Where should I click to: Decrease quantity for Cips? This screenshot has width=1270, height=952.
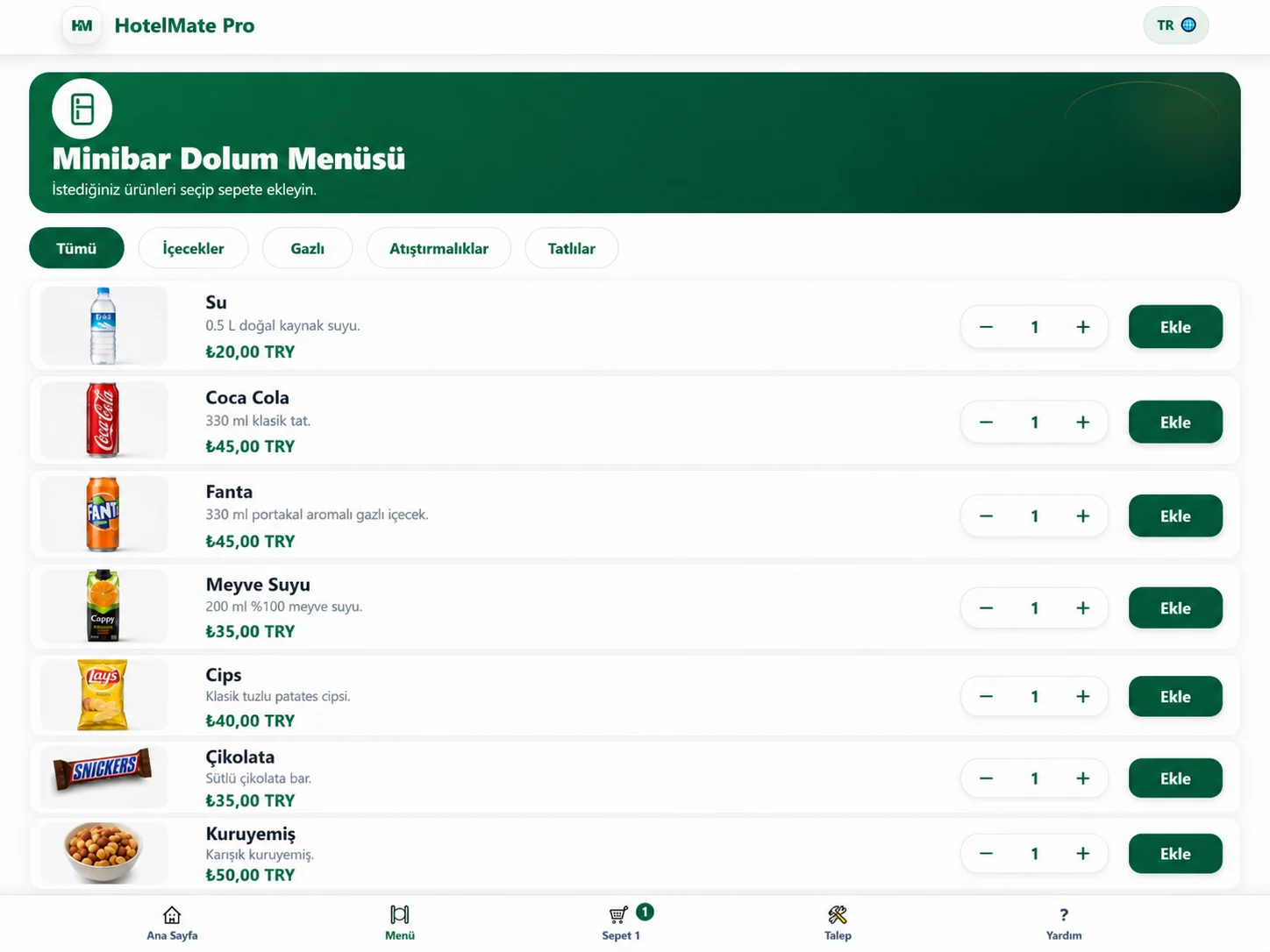986,696
